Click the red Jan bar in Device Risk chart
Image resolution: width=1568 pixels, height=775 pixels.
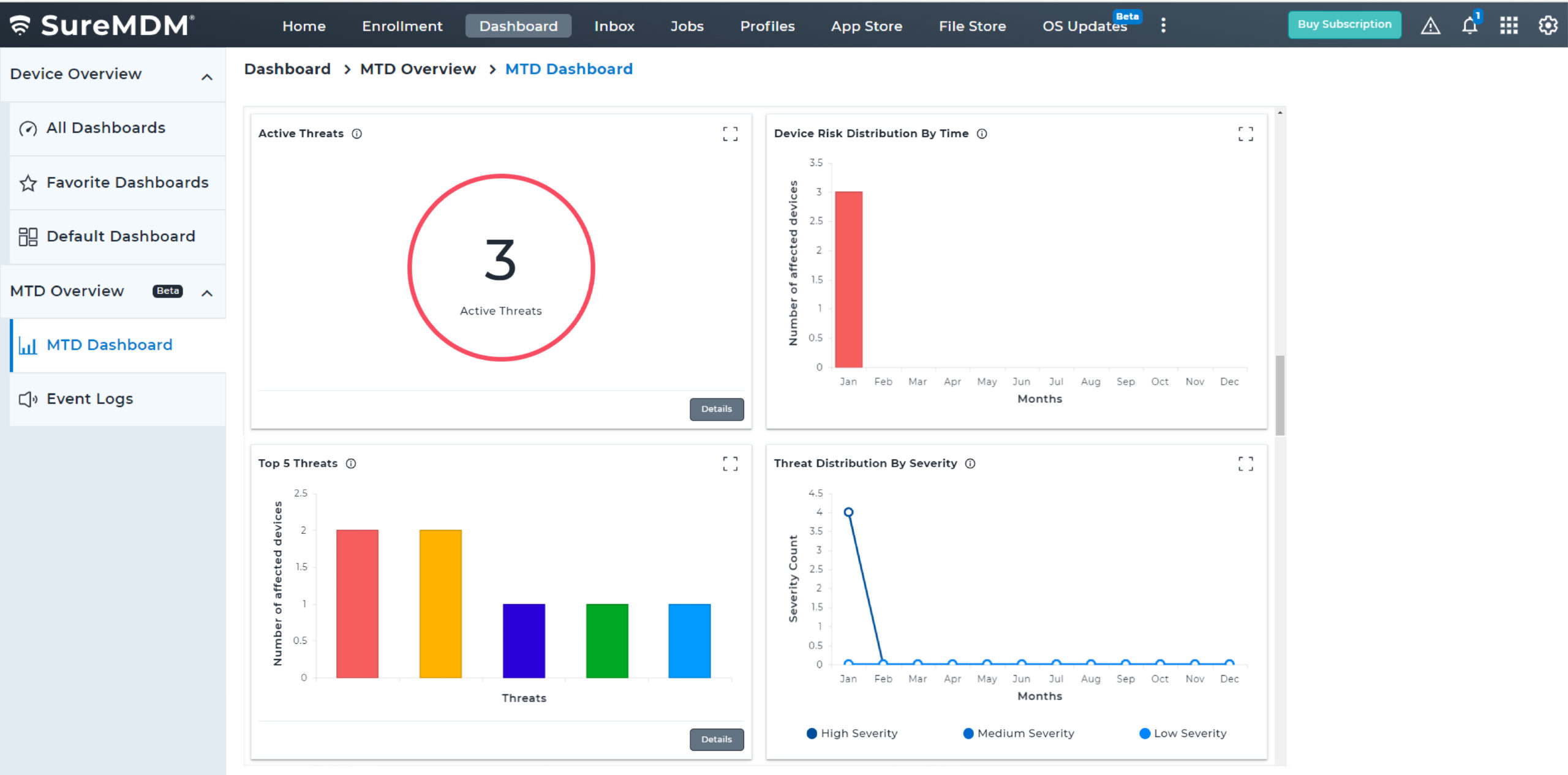pos(848,279)
